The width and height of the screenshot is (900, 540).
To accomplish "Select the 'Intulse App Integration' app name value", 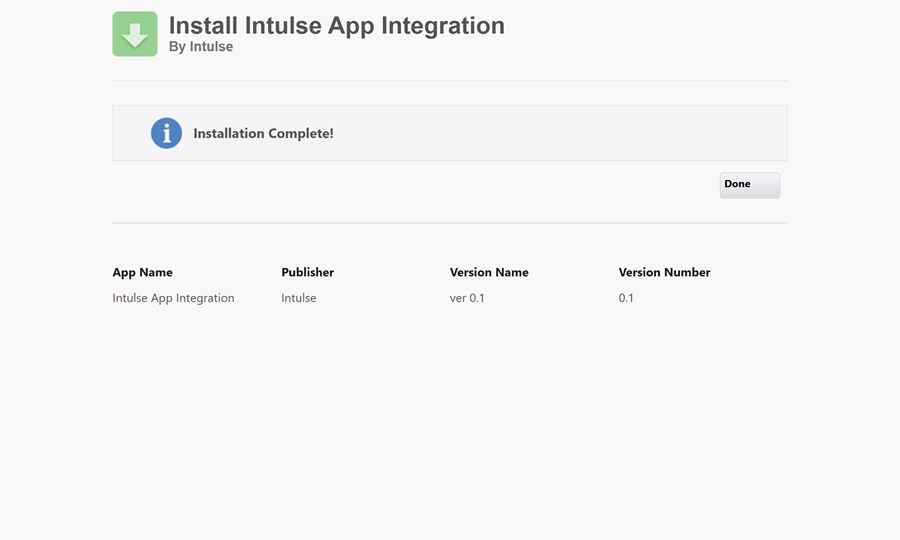I will tap(173, 298).
